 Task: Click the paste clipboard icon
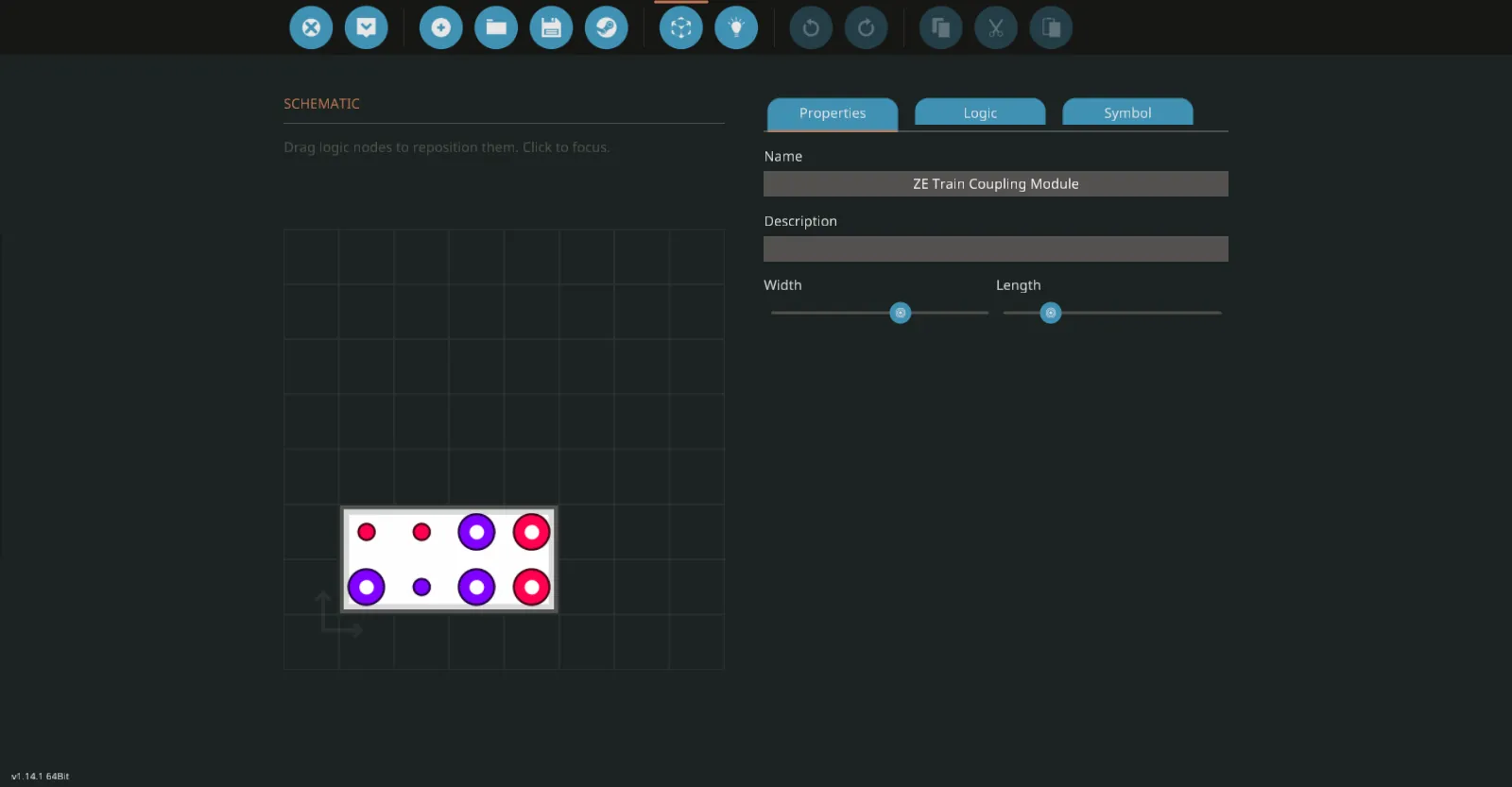(1051, 27)
